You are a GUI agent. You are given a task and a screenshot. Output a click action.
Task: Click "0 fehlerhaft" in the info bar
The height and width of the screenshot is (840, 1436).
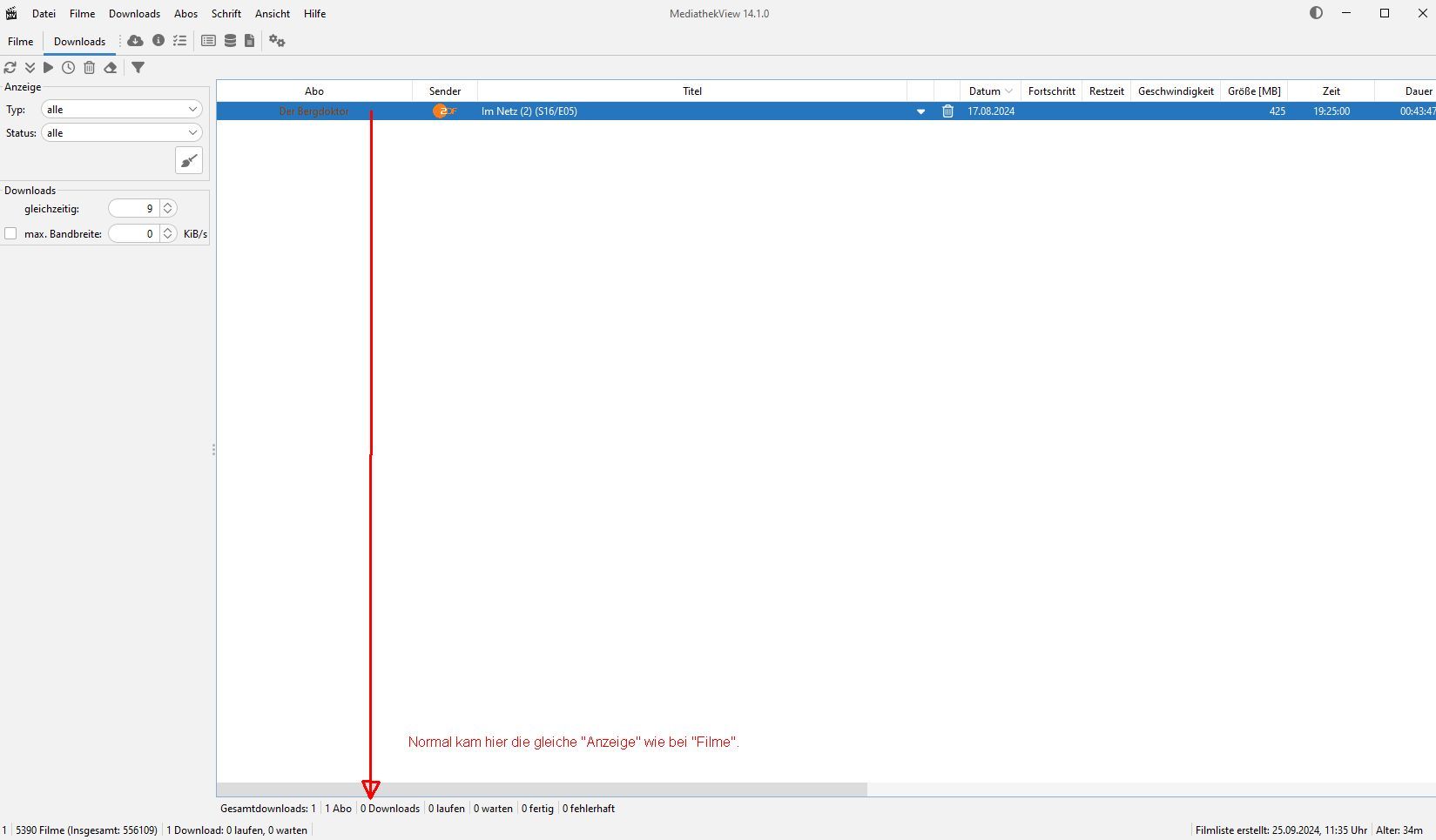[589, 809]
